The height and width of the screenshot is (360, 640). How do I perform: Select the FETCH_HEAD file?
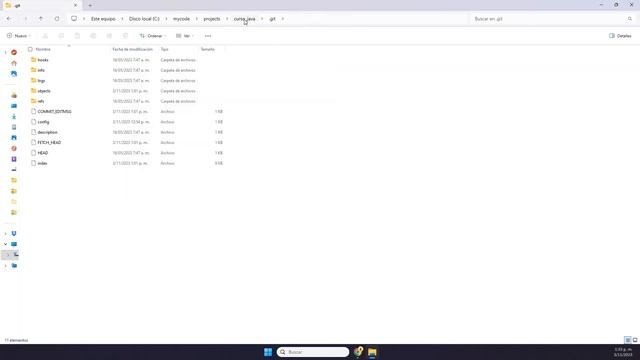tap(49, 142)
